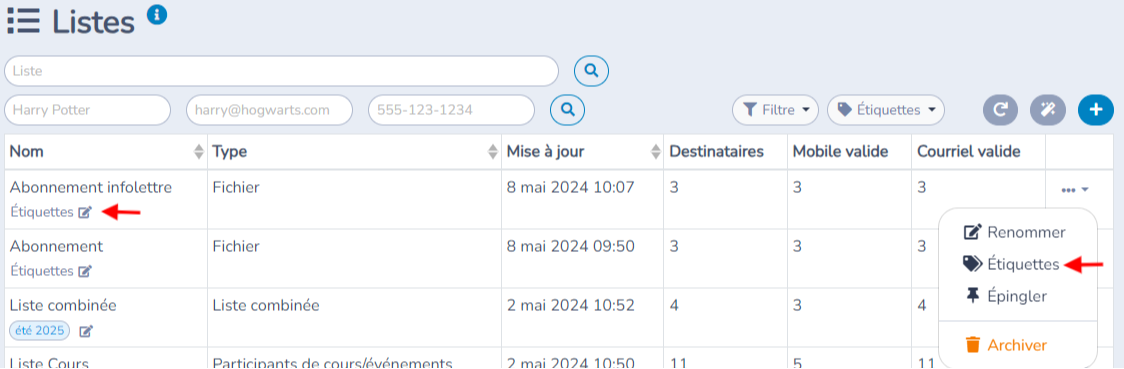This screenshot has width=1124, height=369.
Task: Choose Étiquettes in the context menu
Action: [1011, 264]
